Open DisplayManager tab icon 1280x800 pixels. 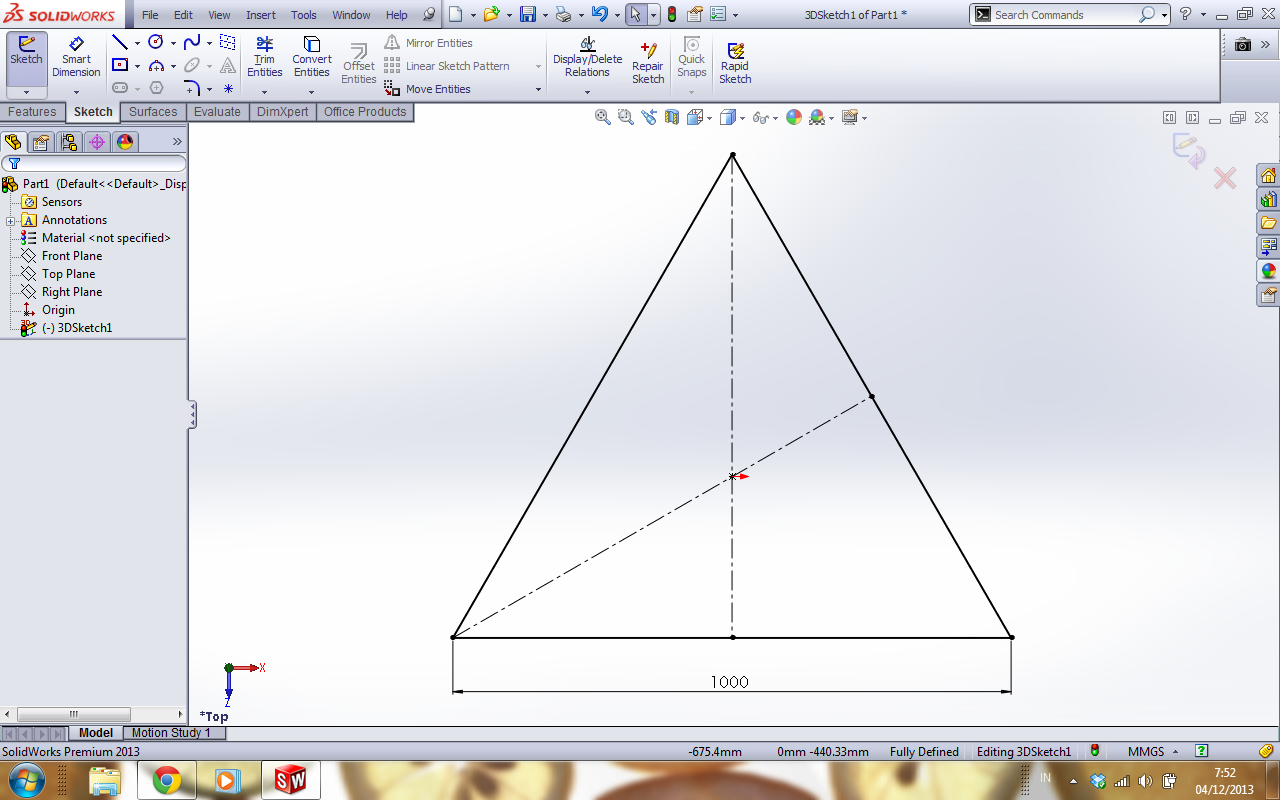tap(125, 142)
